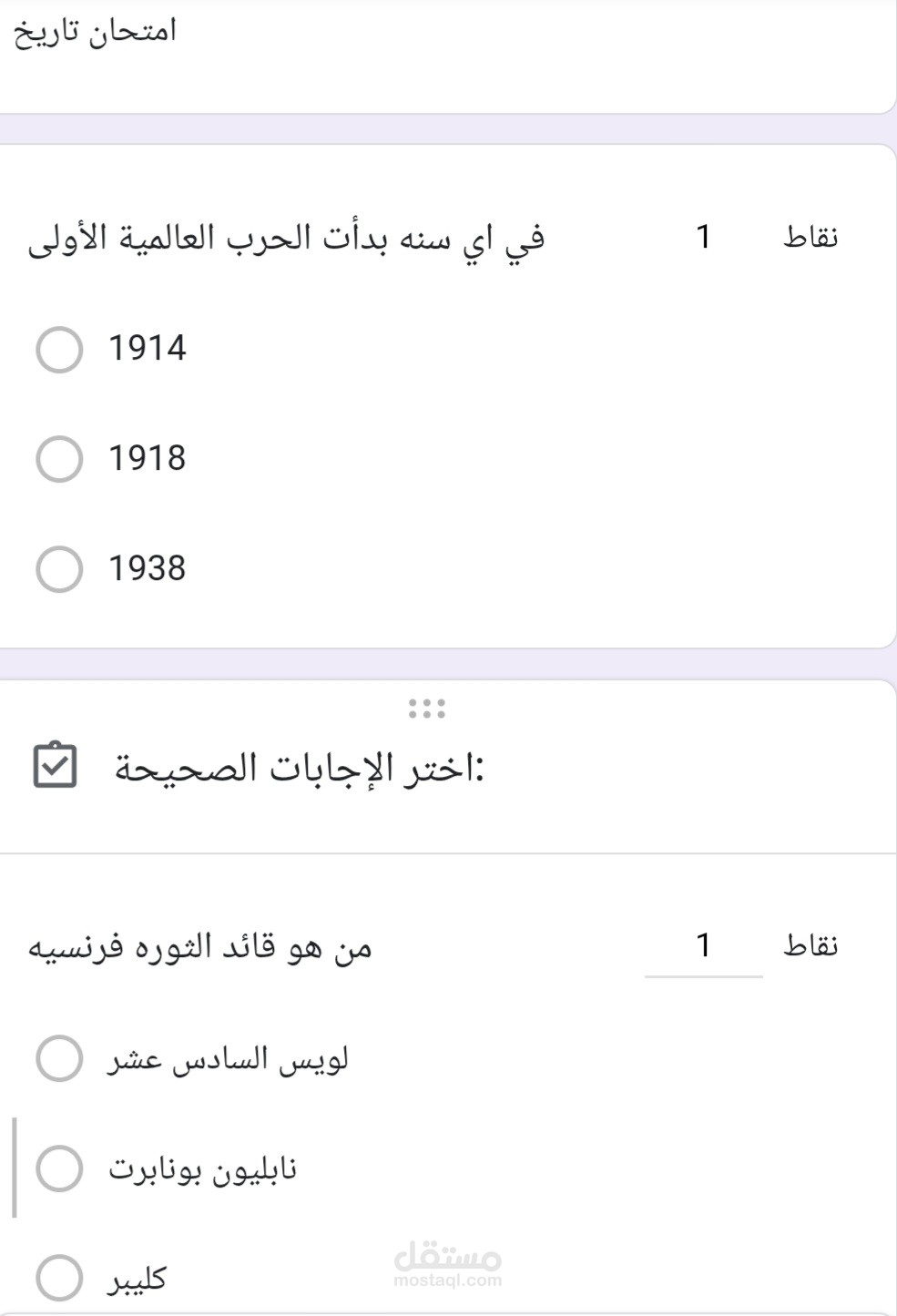
Task: Choose نابليون بونابرت radio option
Action: (x=59, y=1168)
